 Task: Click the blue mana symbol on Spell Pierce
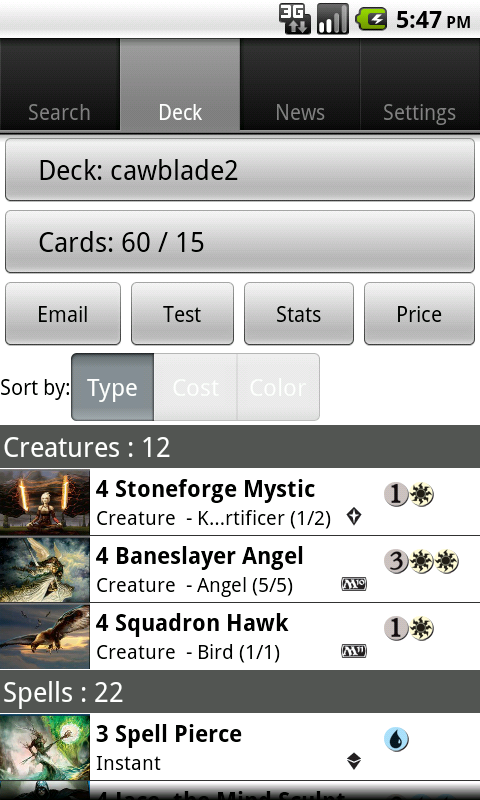click(x=396, y=739)
